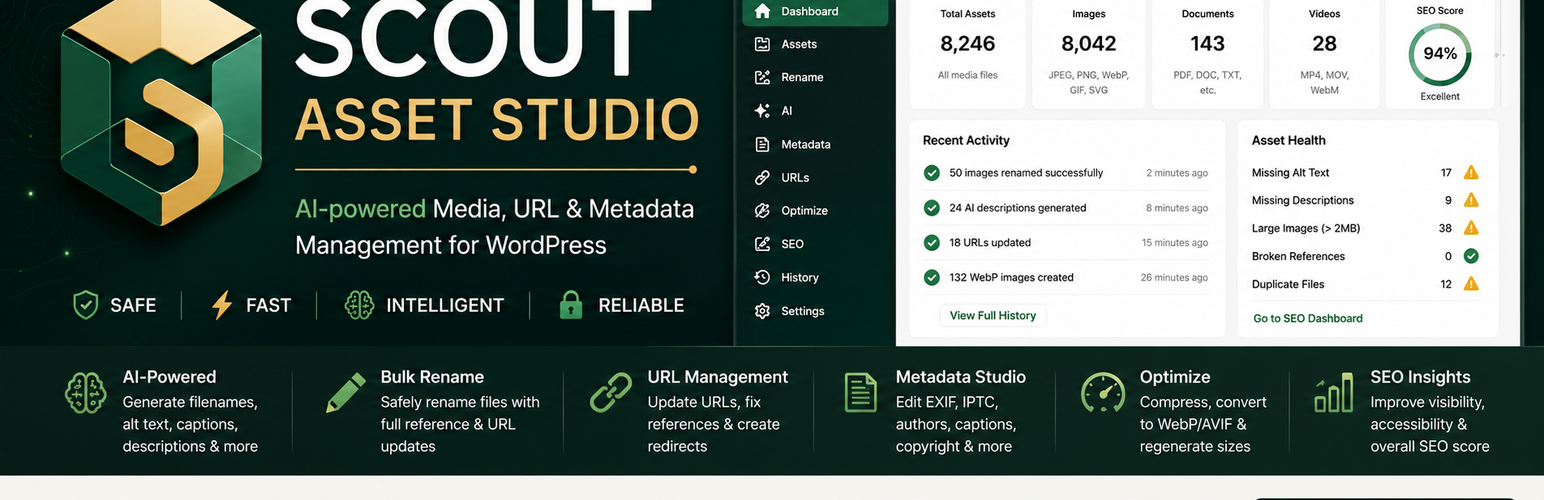Click the INTELLIGENT brain icon
Image resolution: width=1544 pixels, height=500 pixels.
tap(359, 305)
